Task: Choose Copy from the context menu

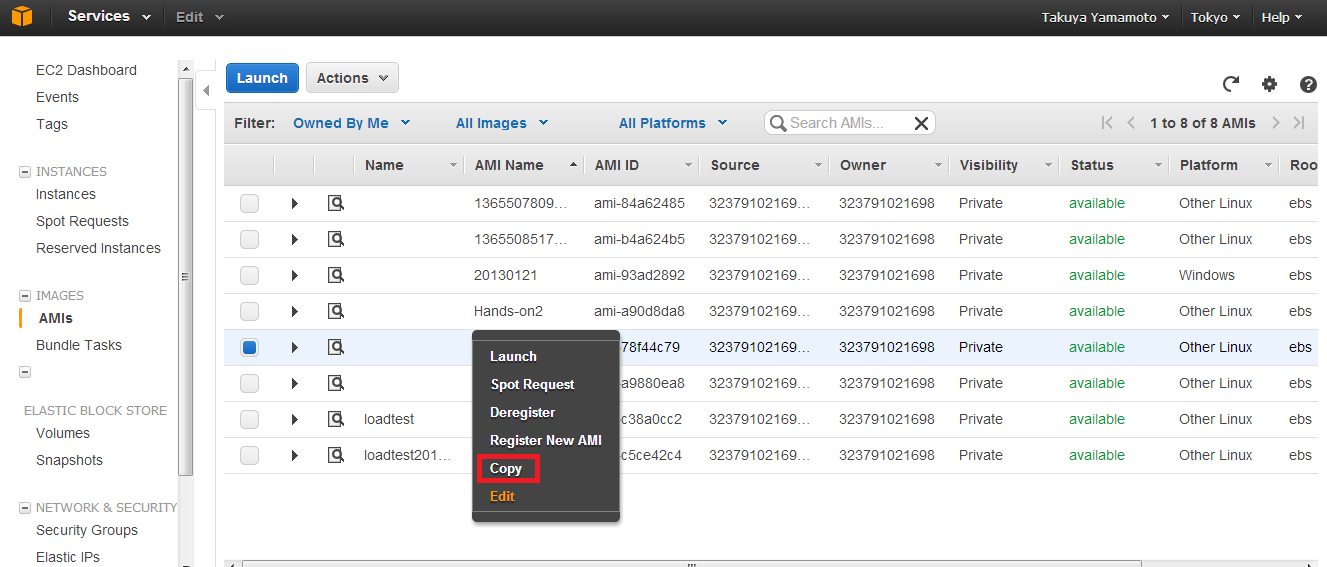Action: (x=506, y=468)
